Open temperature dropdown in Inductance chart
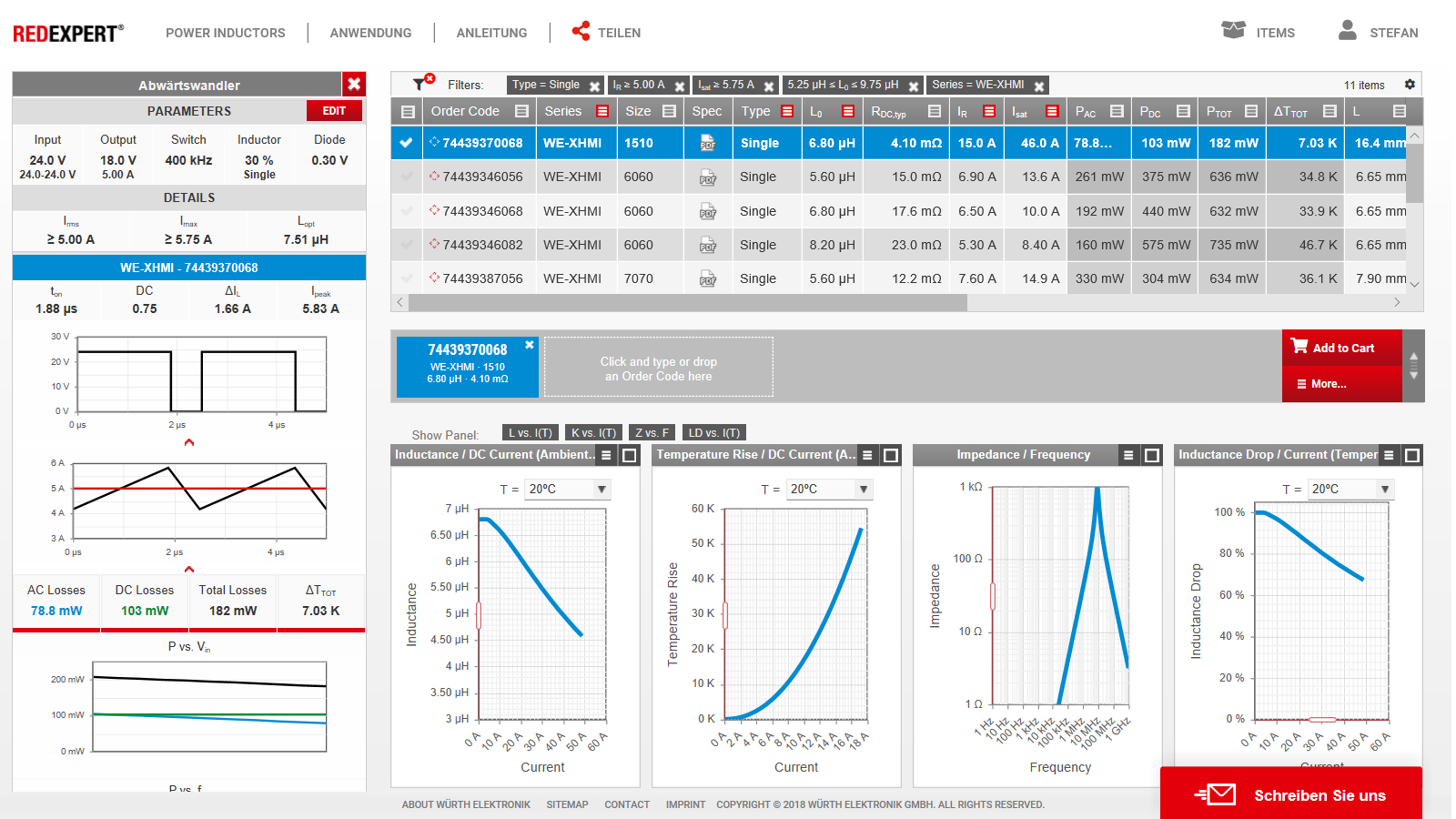 [x=568, y=490]
